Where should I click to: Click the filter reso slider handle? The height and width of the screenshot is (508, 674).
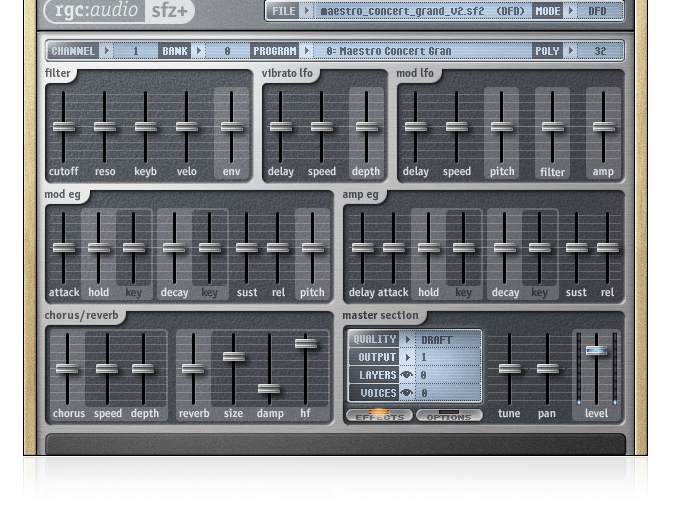tap(105, 127)
